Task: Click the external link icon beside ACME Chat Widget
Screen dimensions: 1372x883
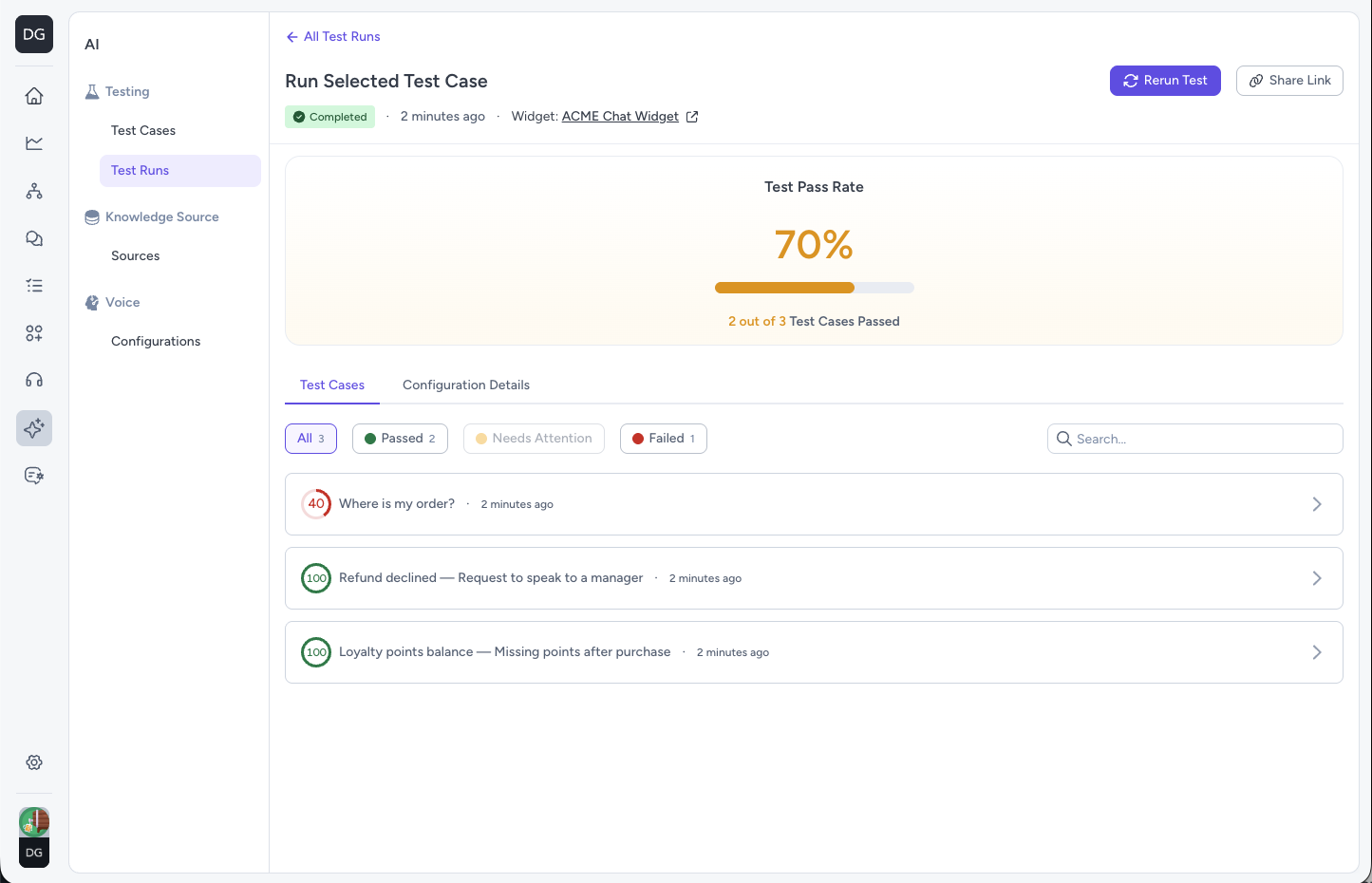Action: coord(692,117)
